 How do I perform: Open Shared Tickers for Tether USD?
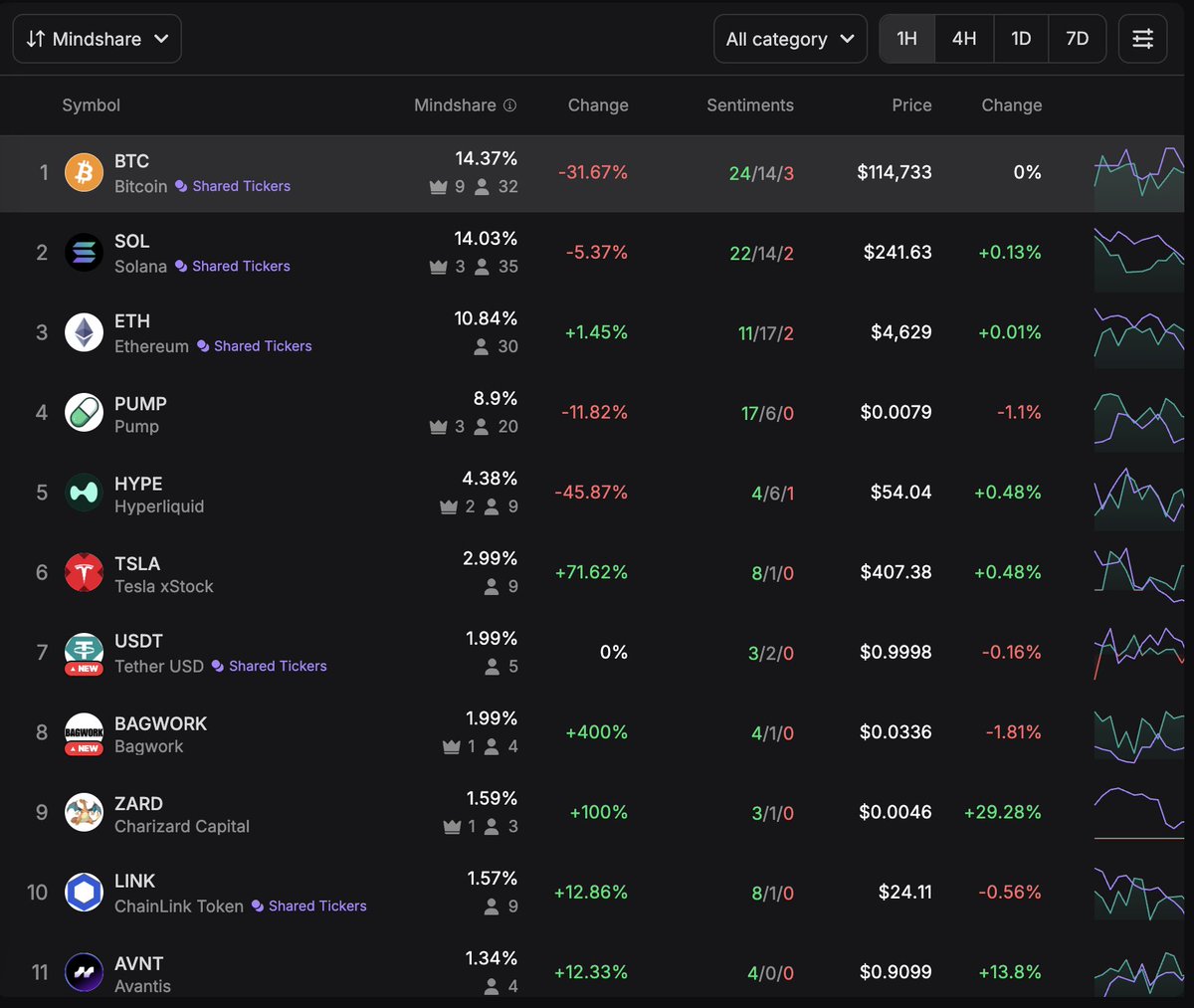point(270,666)
